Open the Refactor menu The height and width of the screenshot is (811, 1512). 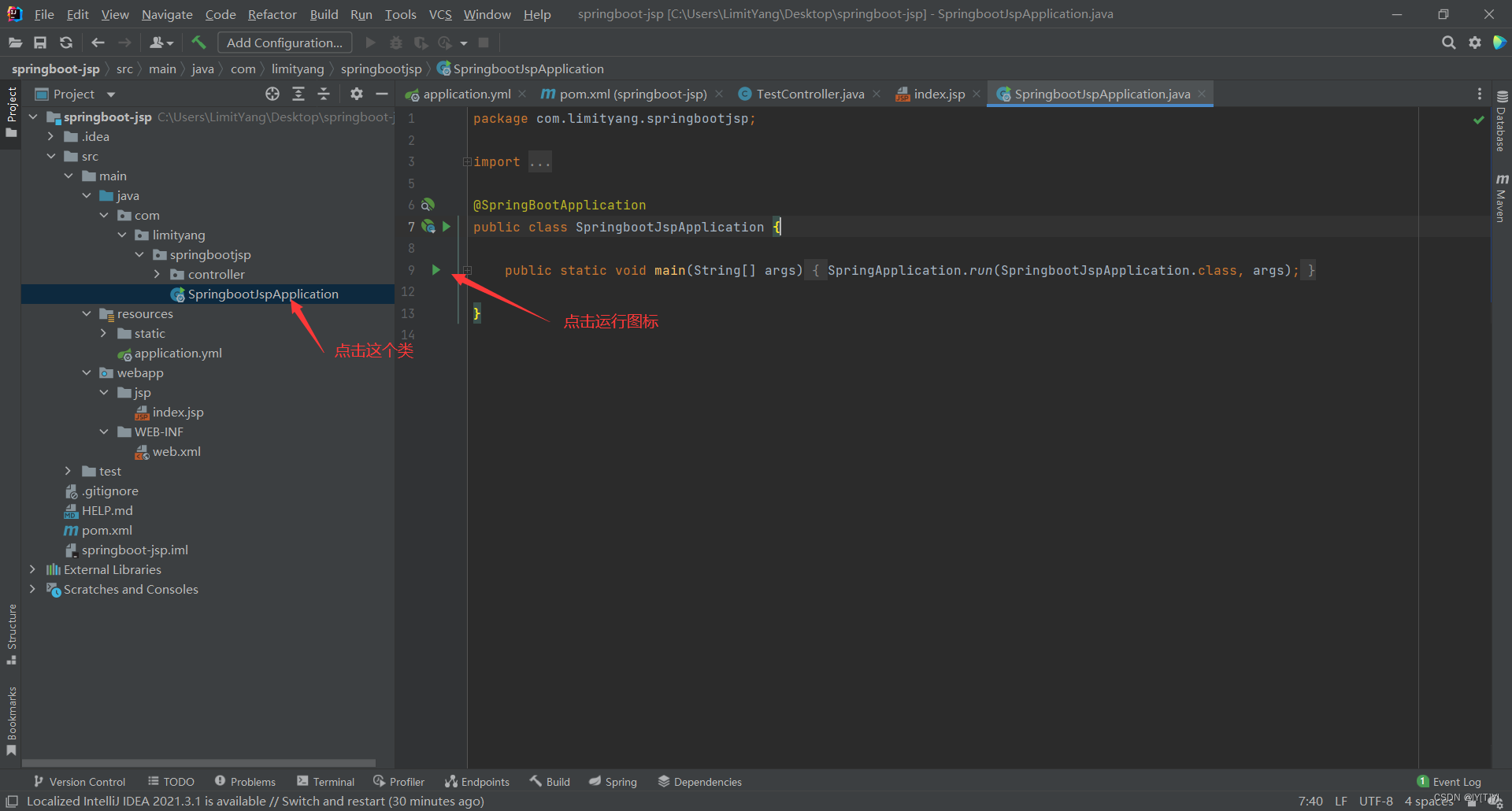(272, 14)
